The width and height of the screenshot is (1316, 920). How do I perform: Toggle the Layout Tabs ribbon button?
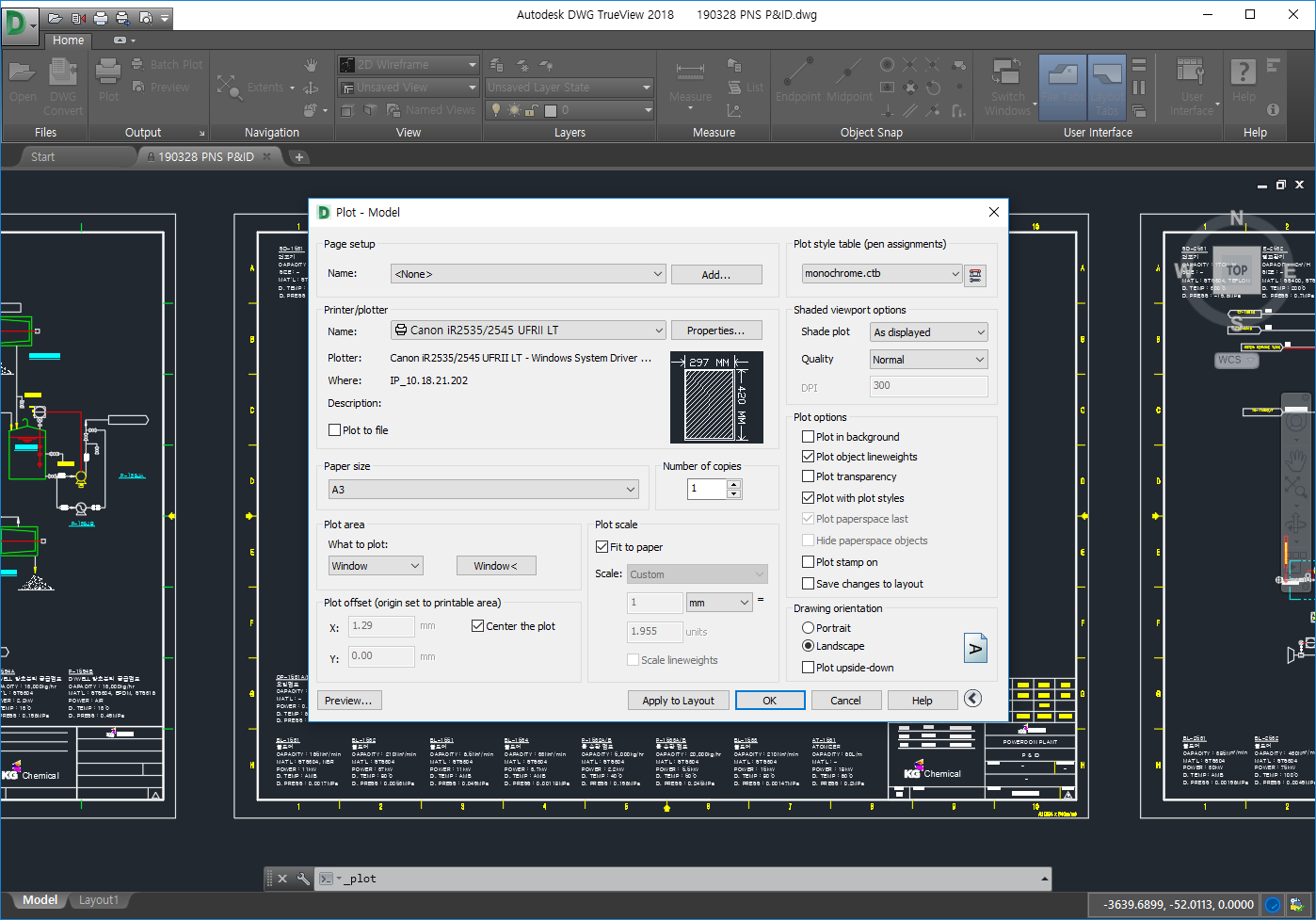click(x=1107, y=86)
